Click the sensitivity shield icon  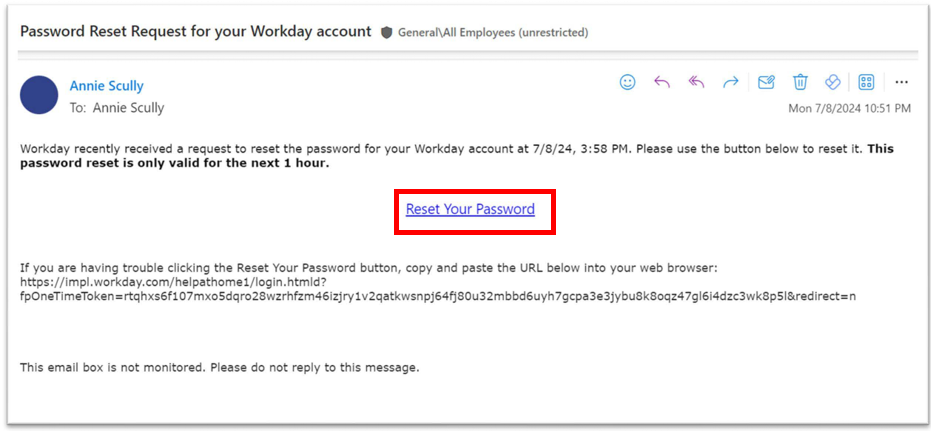click(386, 32)
